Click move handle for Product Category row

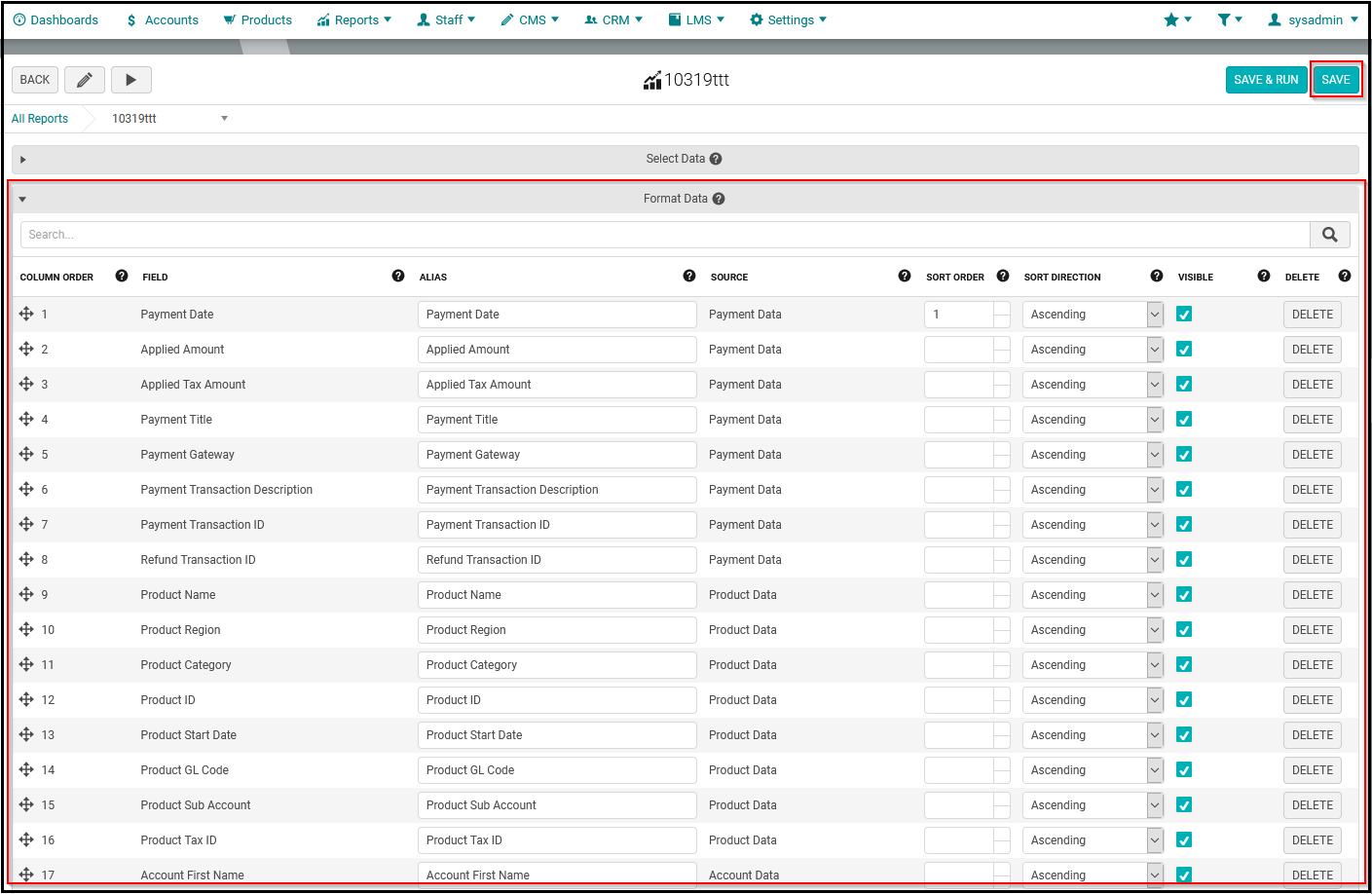point(26,664)
